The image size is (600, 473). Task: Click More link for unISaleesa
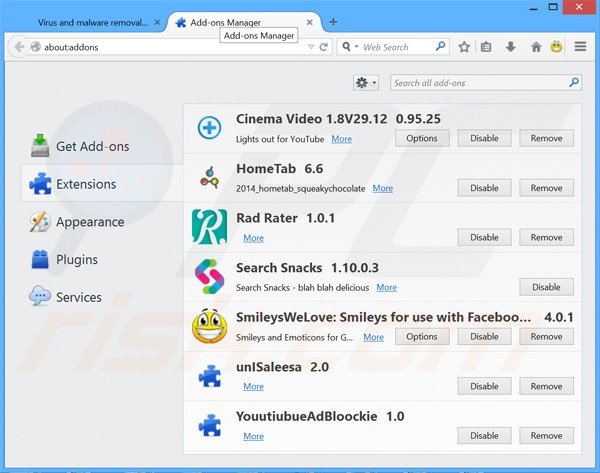coord(253,387)
